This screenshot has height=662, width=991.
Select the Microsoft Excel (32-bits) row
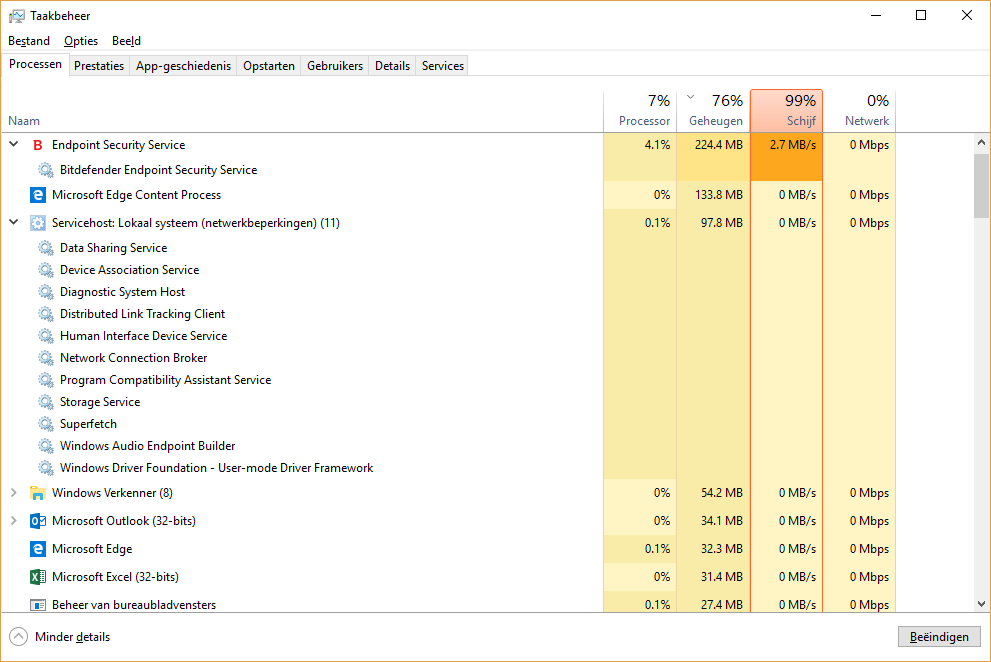tap(449, 577)
